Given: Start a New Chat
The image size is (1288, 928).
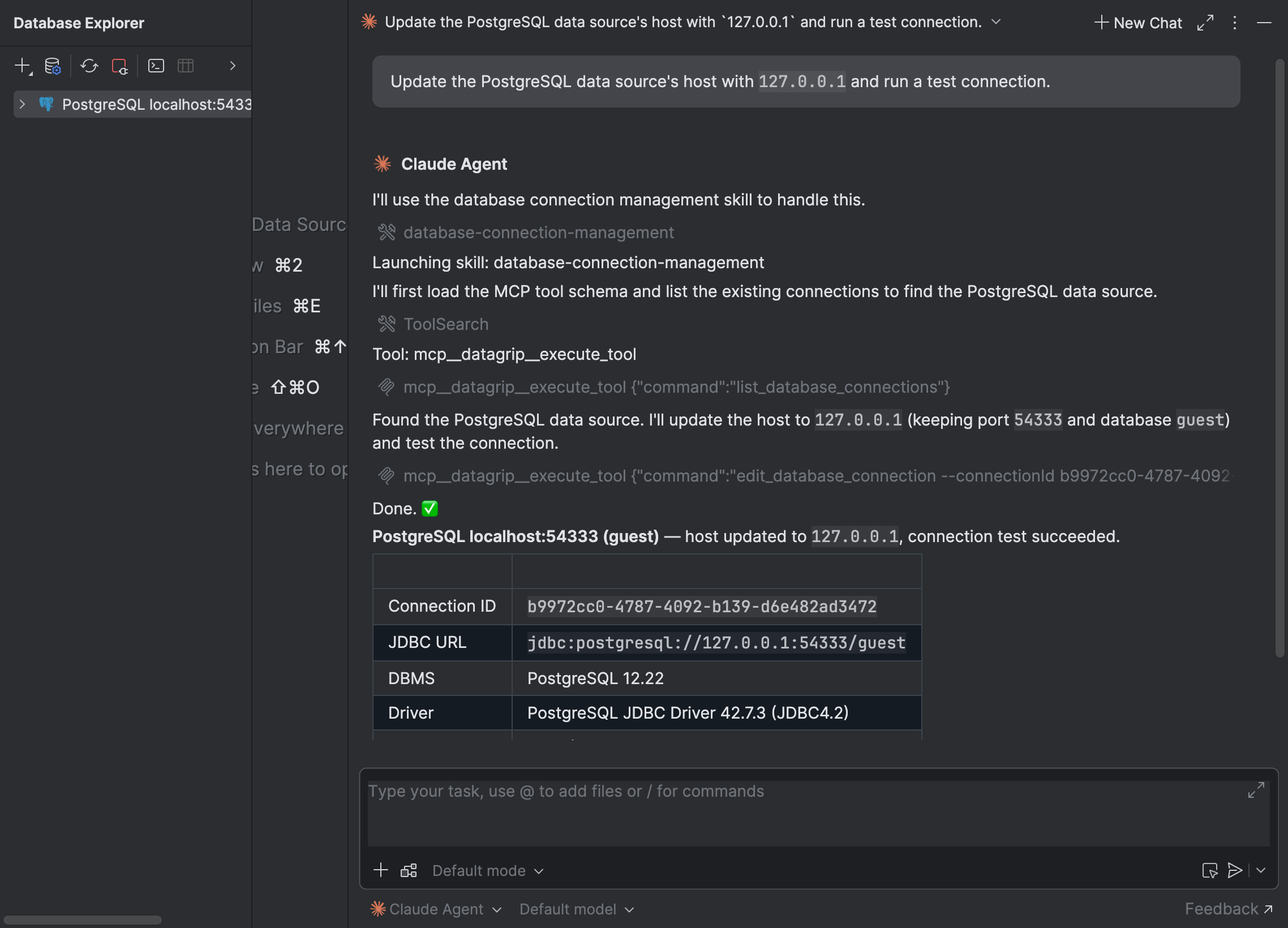Looking at the screenshot, I should pyautogui.click(x=1137, y=23).
